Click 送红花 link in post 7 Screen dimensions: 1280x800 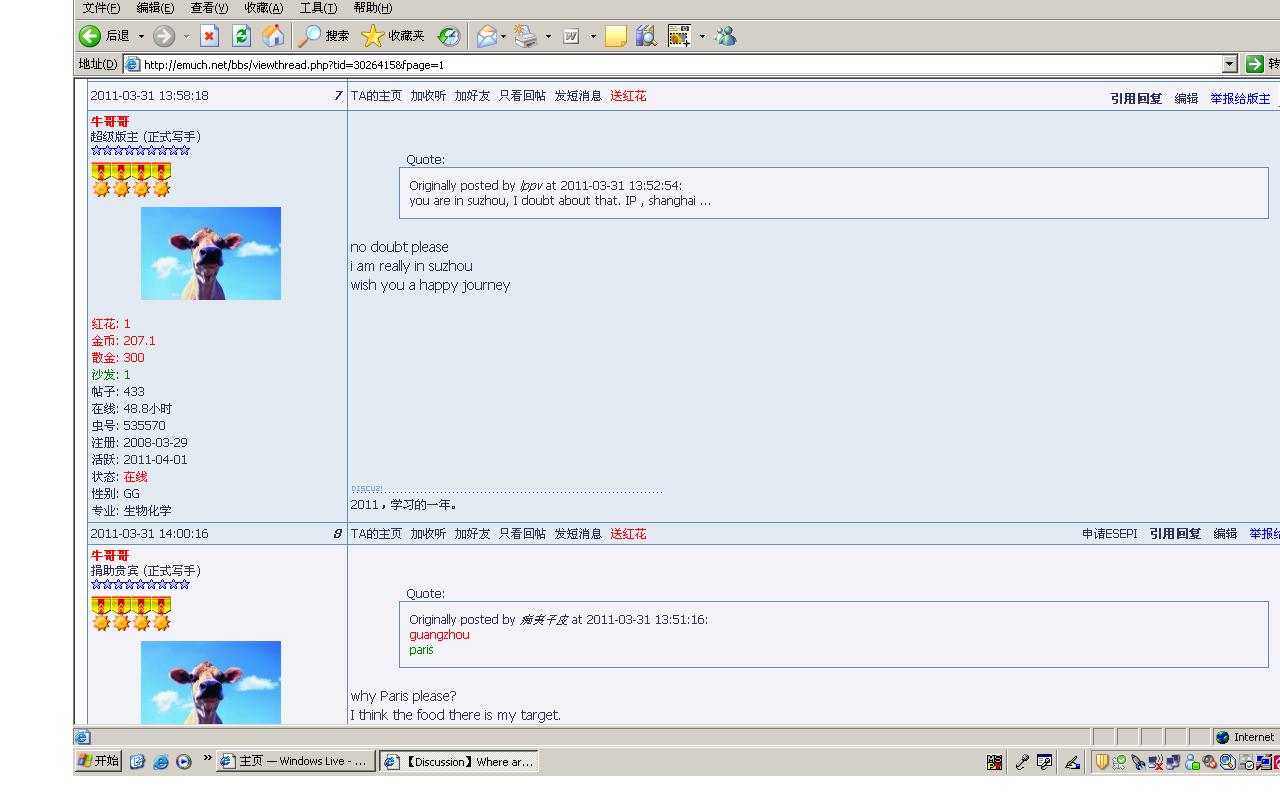tap(628, 96)
